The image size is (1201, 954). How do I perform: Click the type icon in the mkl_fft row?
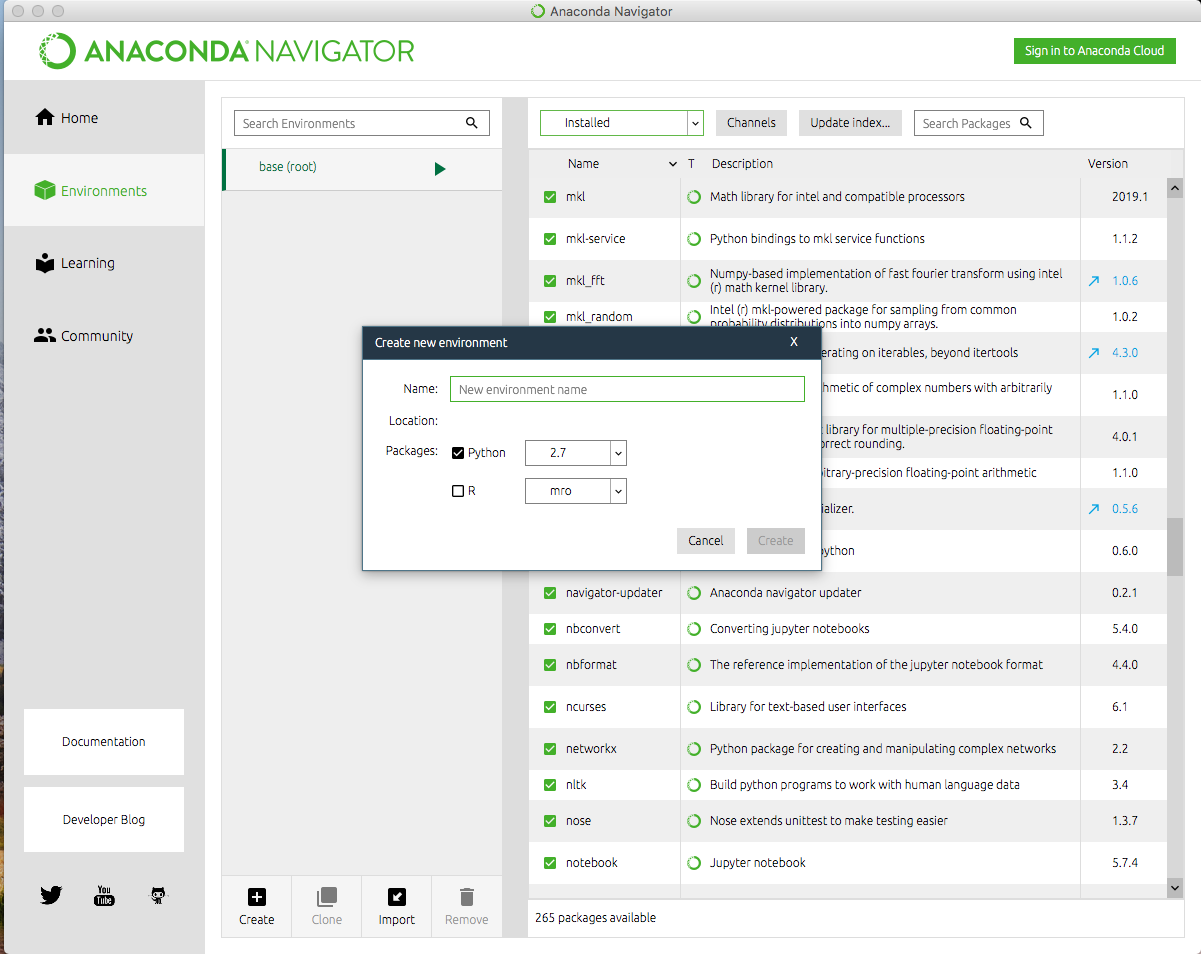[x=694, y=281]
